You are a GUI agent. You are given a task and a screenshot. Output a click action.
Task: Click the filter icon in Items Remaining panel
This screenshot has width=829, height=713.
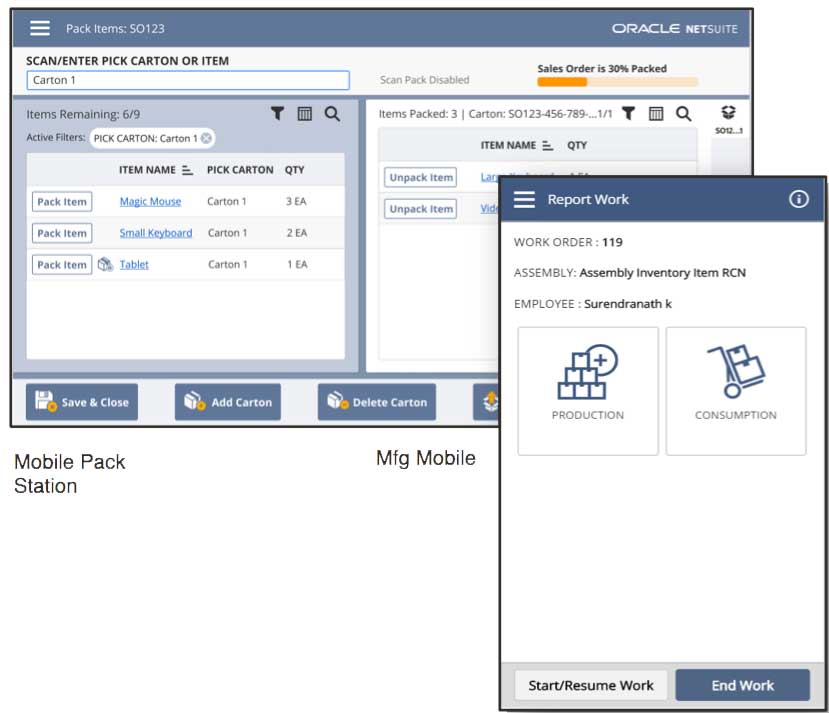coord(278,114)
